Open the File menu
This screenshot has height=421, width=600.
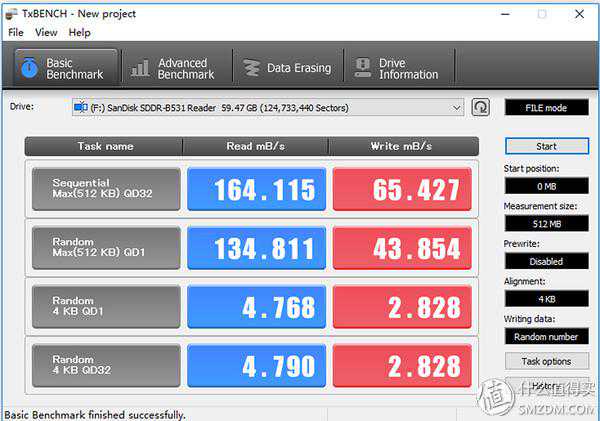pos(16,32)
